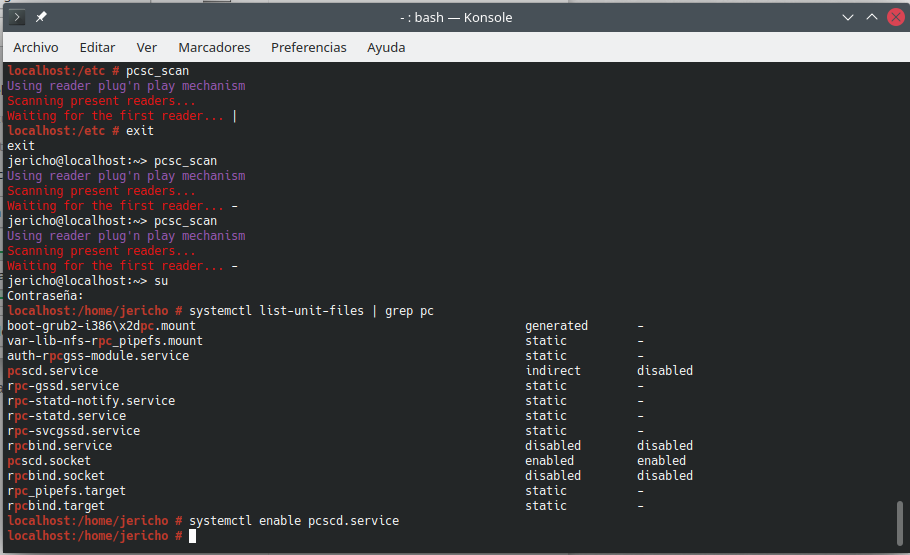Click the window title text 'bash — Konsole'
This screenshot has width=910, height=555.
click(x=454, y=17)
